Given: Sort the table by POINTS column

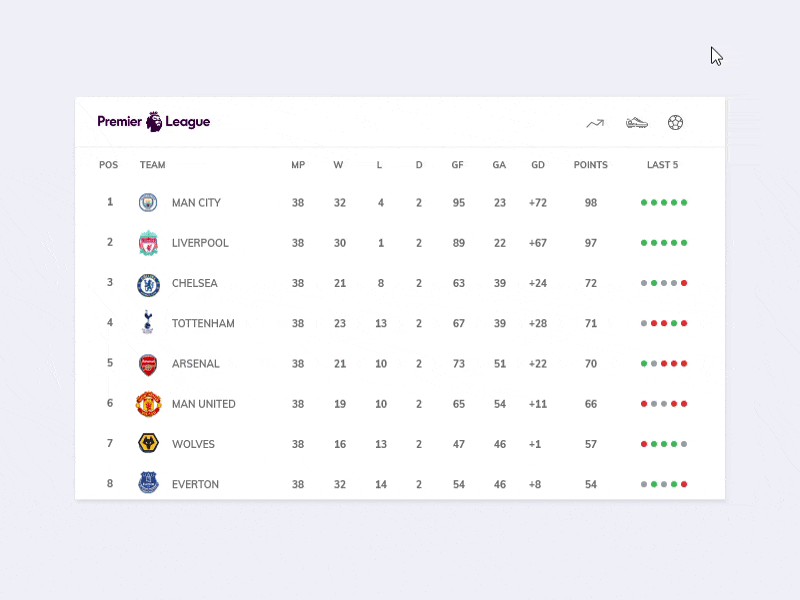Looking at the screenshot, I should click(x=591, y=165).
